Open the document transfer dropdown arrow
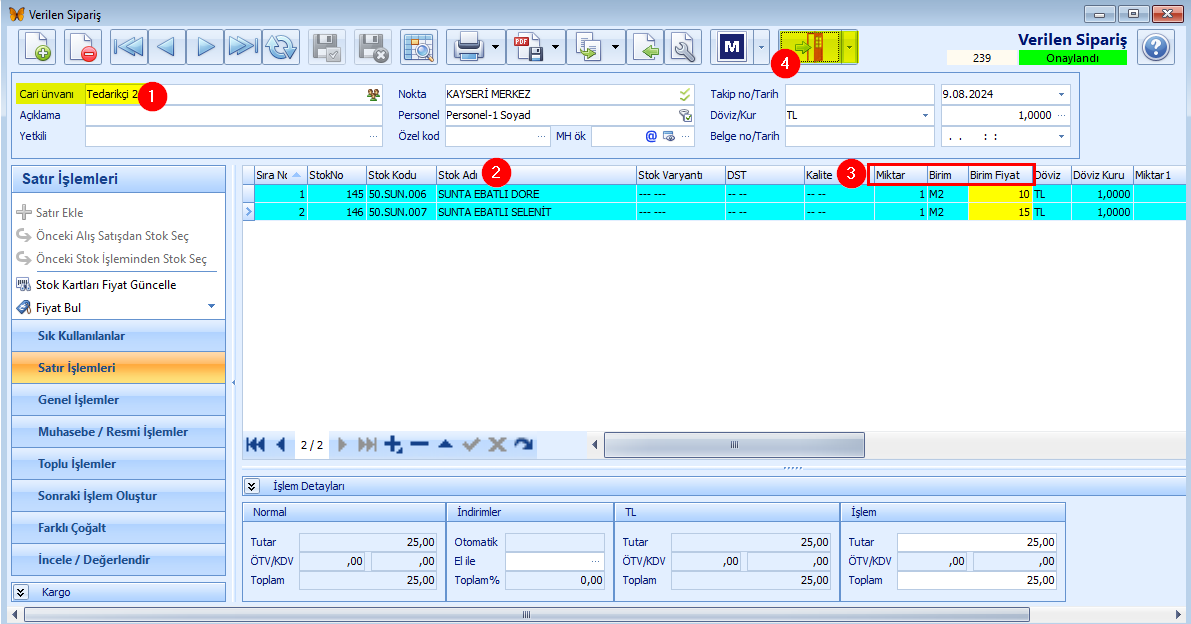 (x=615, y=47)
